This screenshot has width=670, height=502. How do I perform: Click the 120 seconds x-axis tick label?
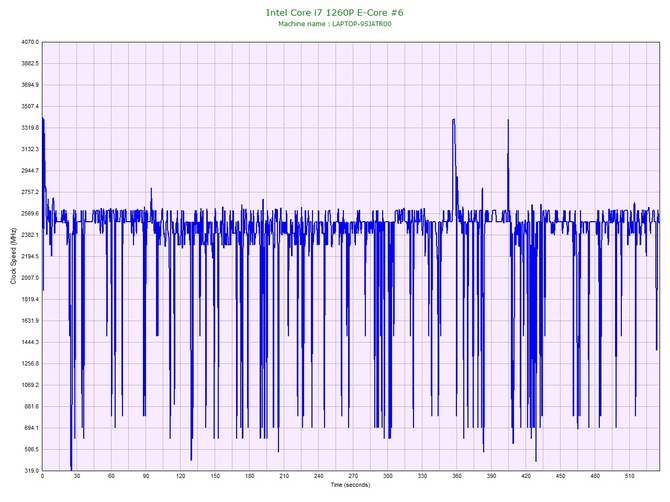(180, 476)
